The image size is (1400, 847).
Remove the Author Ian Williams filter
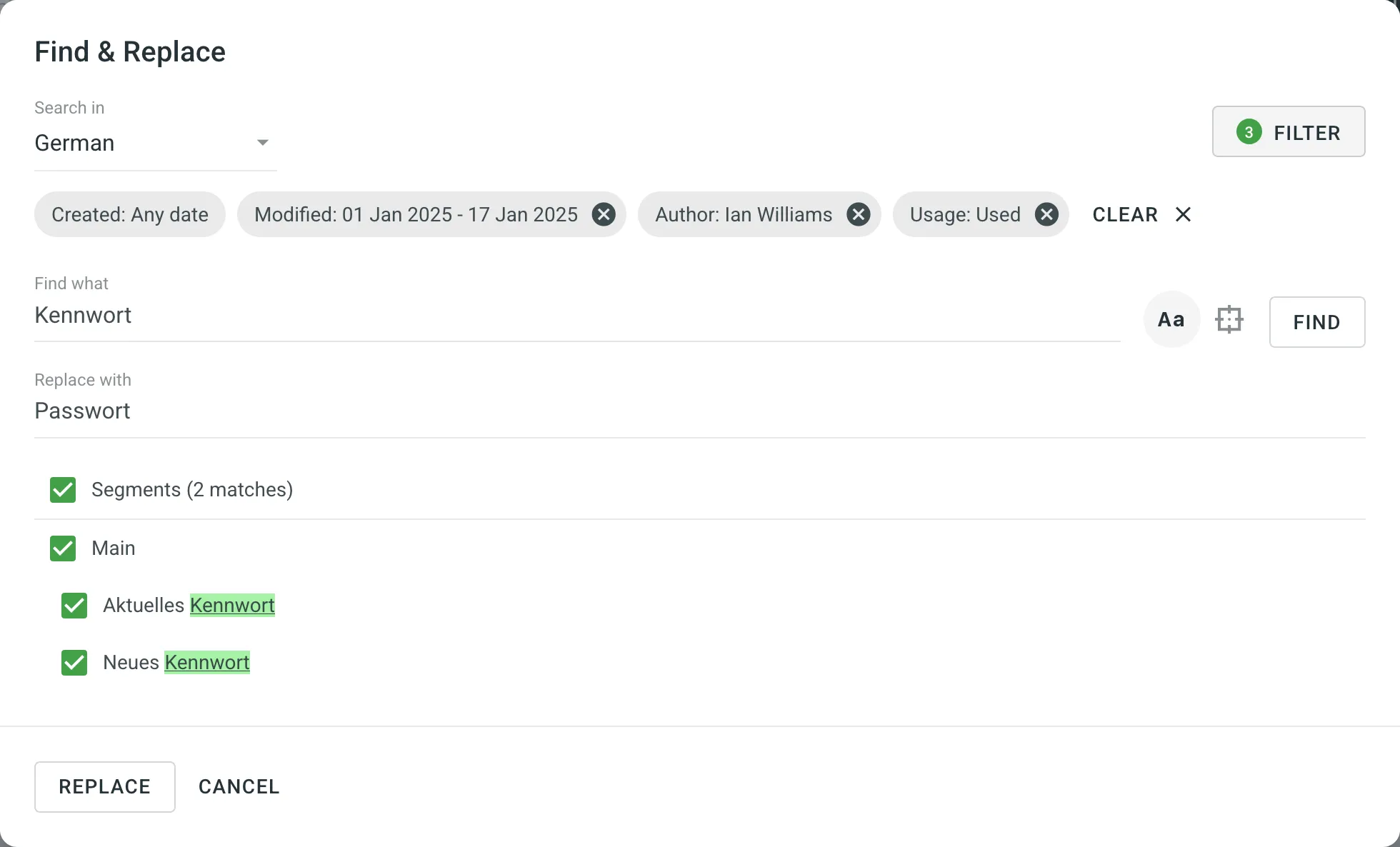[858, 214]
